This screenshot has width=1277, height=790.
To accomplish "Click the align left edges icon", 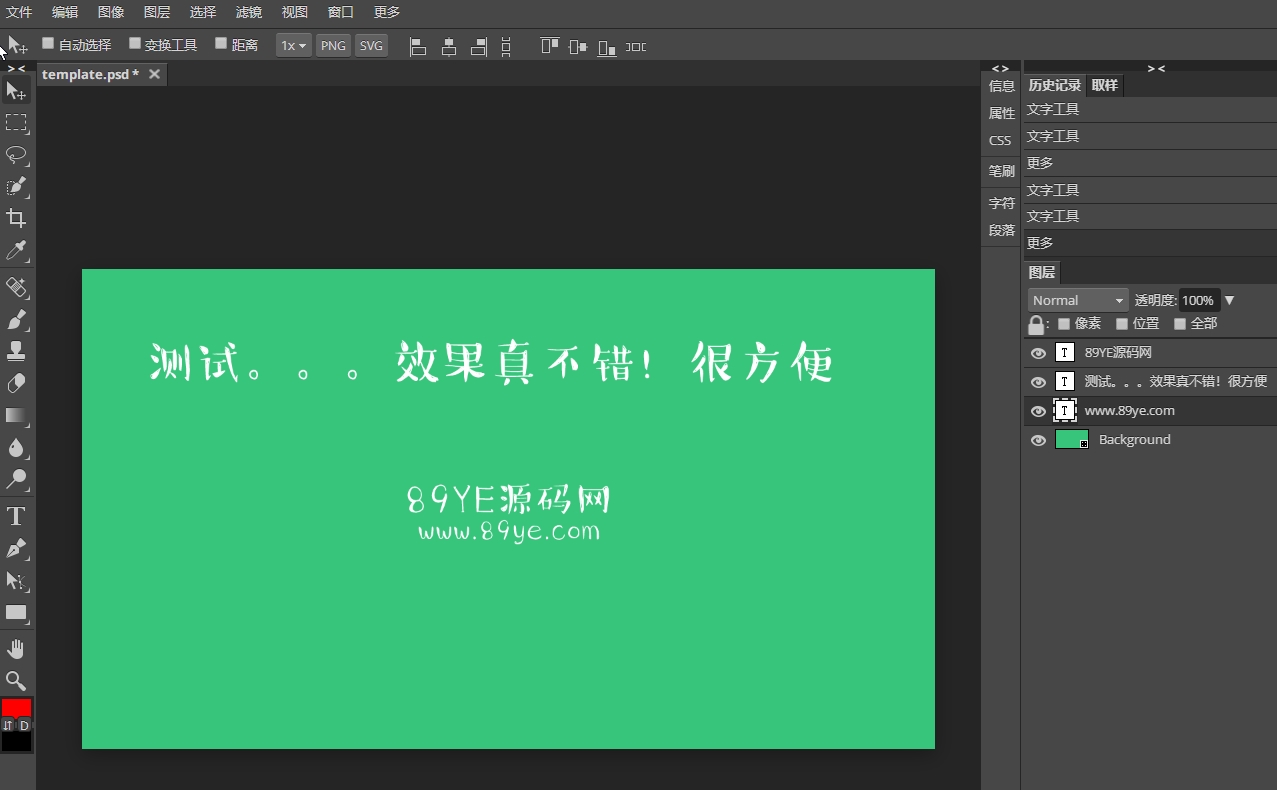I will tap(418, 46).
